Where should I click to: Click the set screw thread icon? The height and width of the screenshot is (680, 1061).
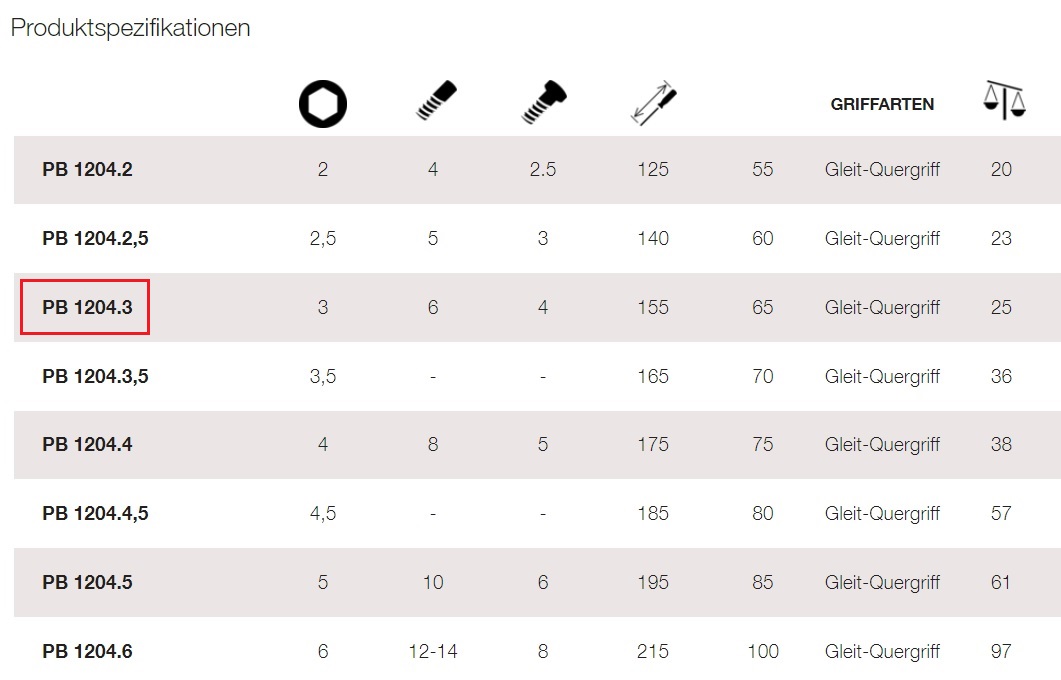(436, 101)
